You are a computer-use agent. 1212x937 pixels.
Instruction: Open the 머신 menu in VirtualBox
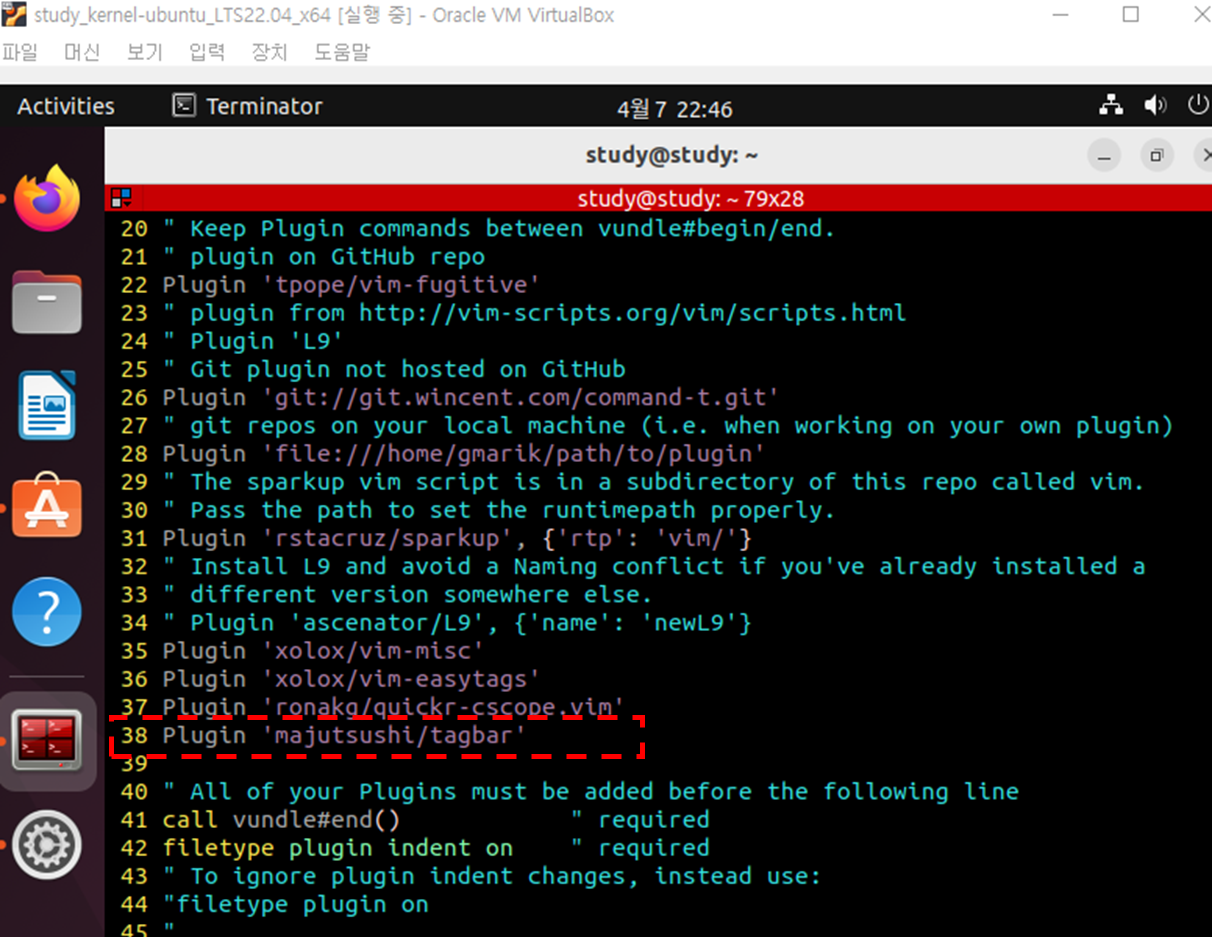pyautogui.click(x=81, y=52)
